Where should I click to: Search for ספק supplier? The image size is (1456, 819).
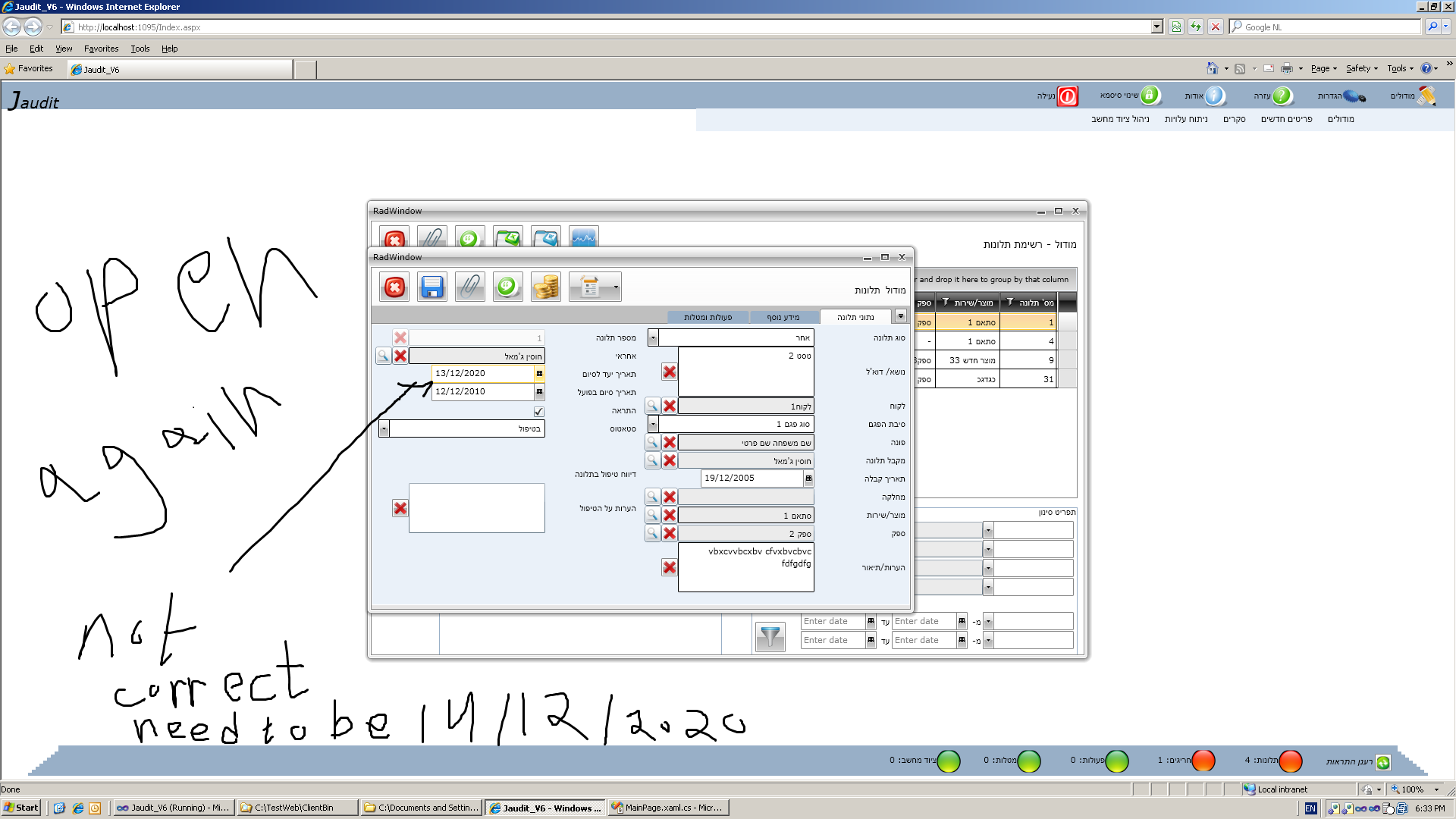(x=652, y=533)
